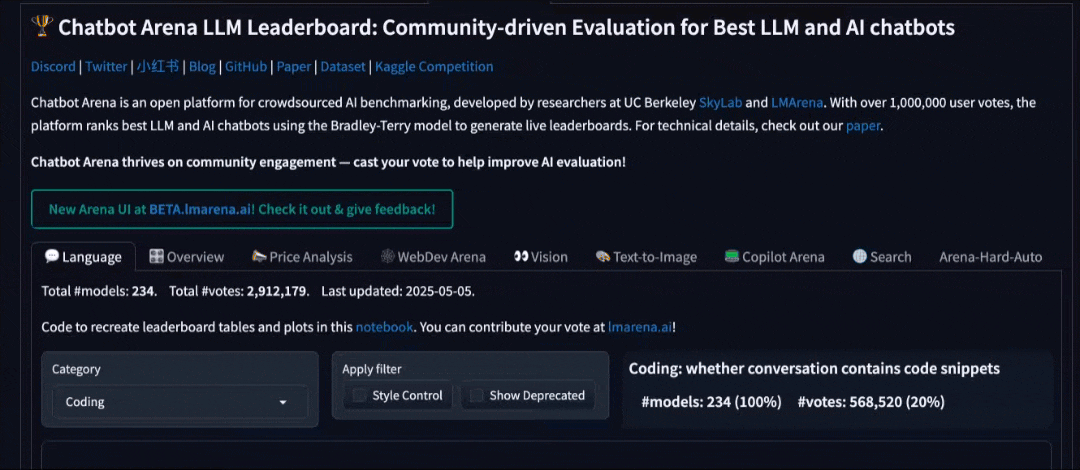The height and width of the screenshot is (470, 1080).
Task: Click the palette icon on Text-to-Image tab
Action: [x=603, y=256]
